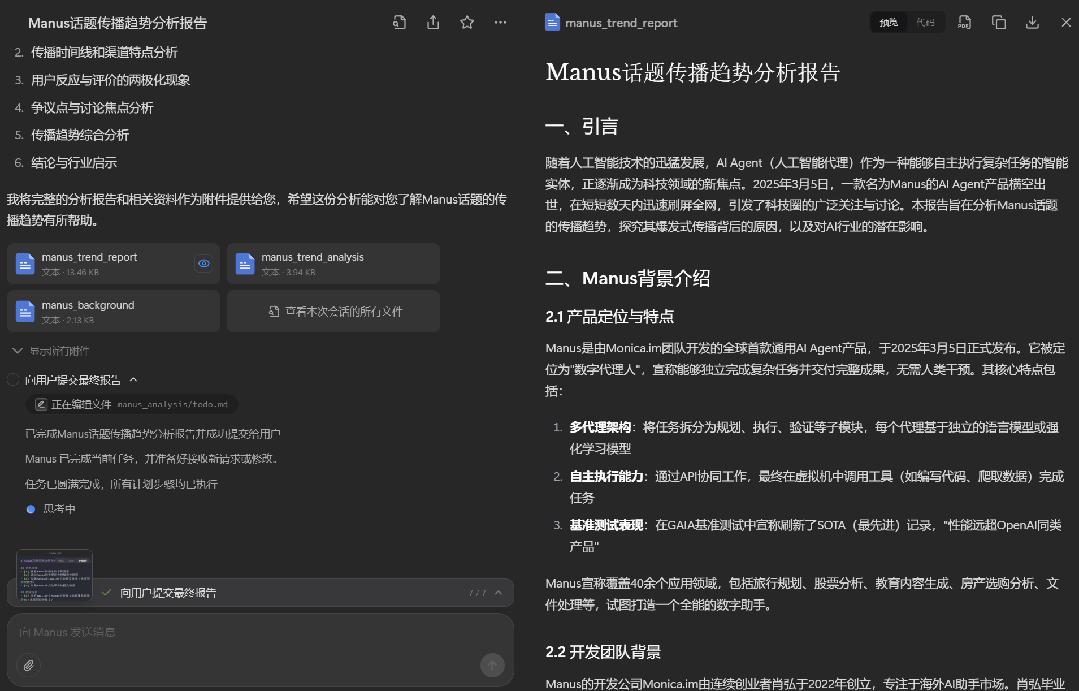Screen dimensions: 1079x691
Task: Open the file search icon in the header
Action: click(x=399, y=22)
